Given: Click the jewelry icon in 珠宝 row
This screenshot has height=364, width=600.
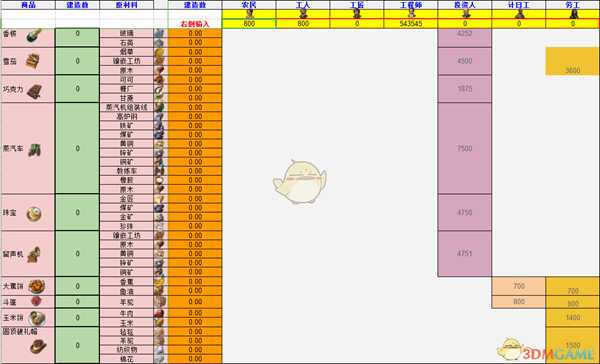Looking at the screenshot, I should click(34, 214).
